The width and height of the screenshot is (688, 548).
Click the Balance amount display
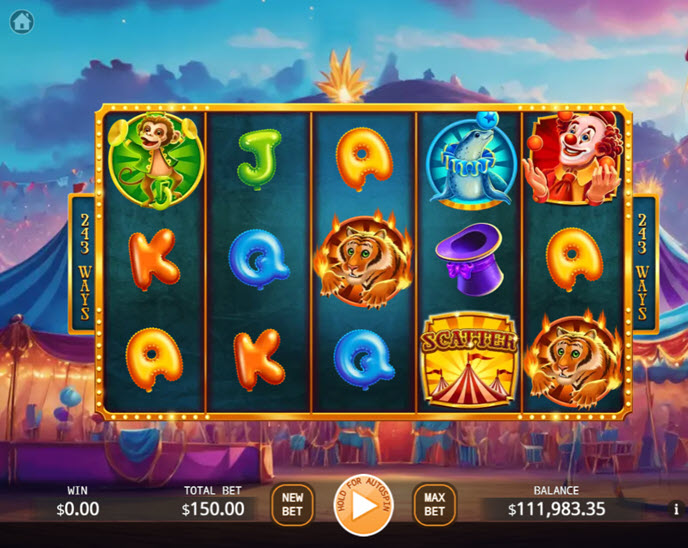point(556,509)
